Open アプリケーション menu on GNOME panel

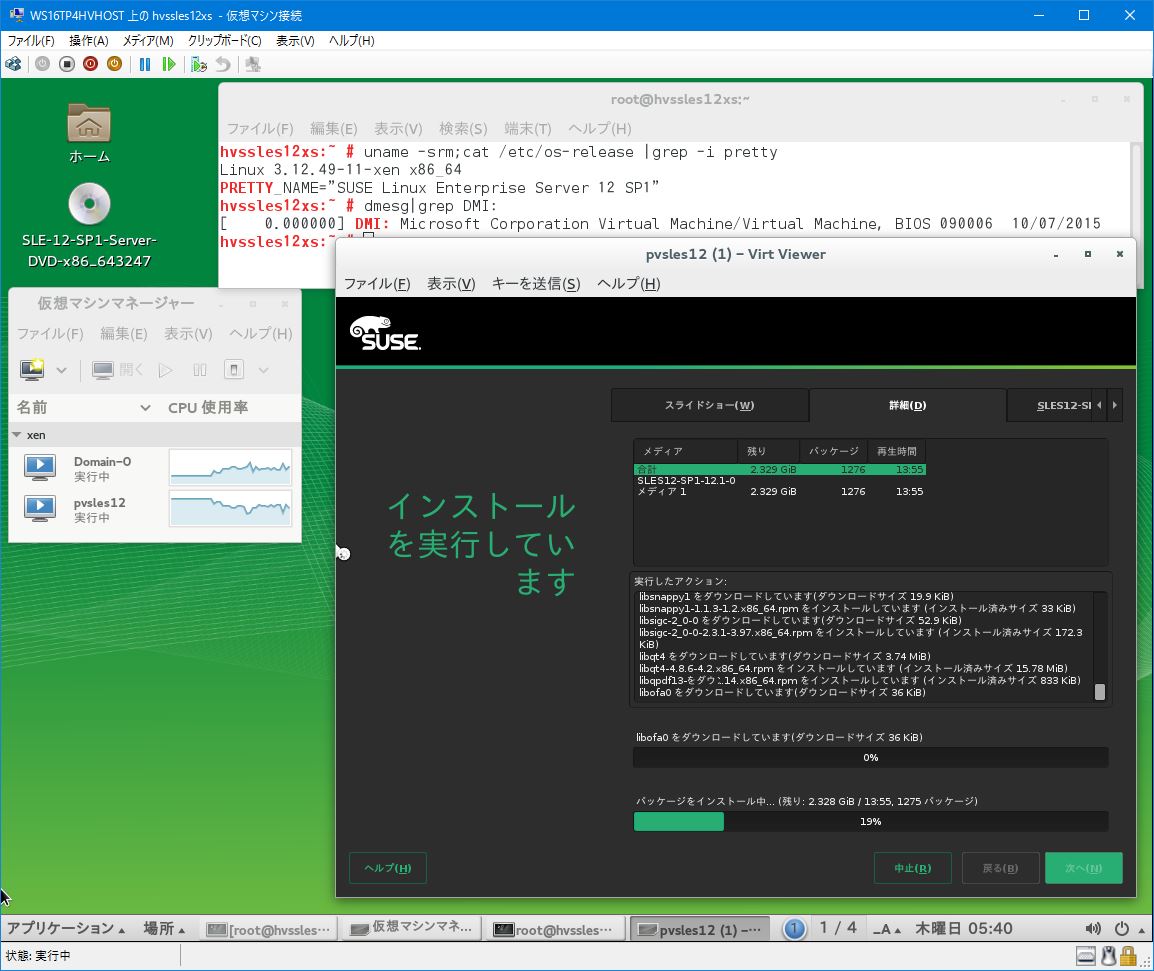pyautogui.click(x=66, y=928)
